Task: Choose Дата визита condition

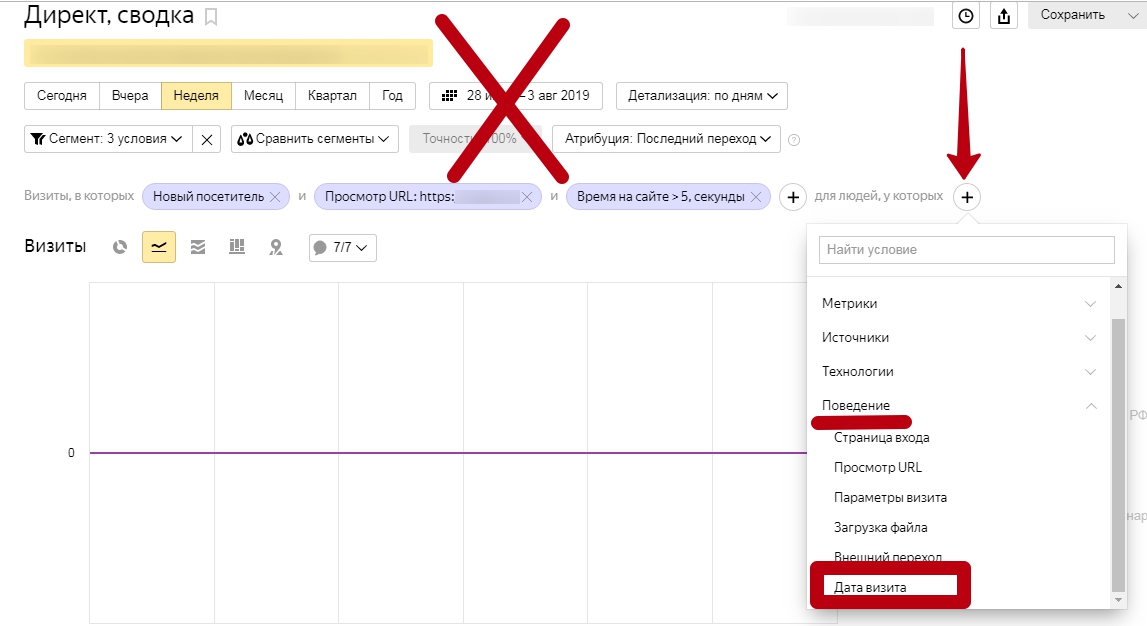Action: coord(871,587)
